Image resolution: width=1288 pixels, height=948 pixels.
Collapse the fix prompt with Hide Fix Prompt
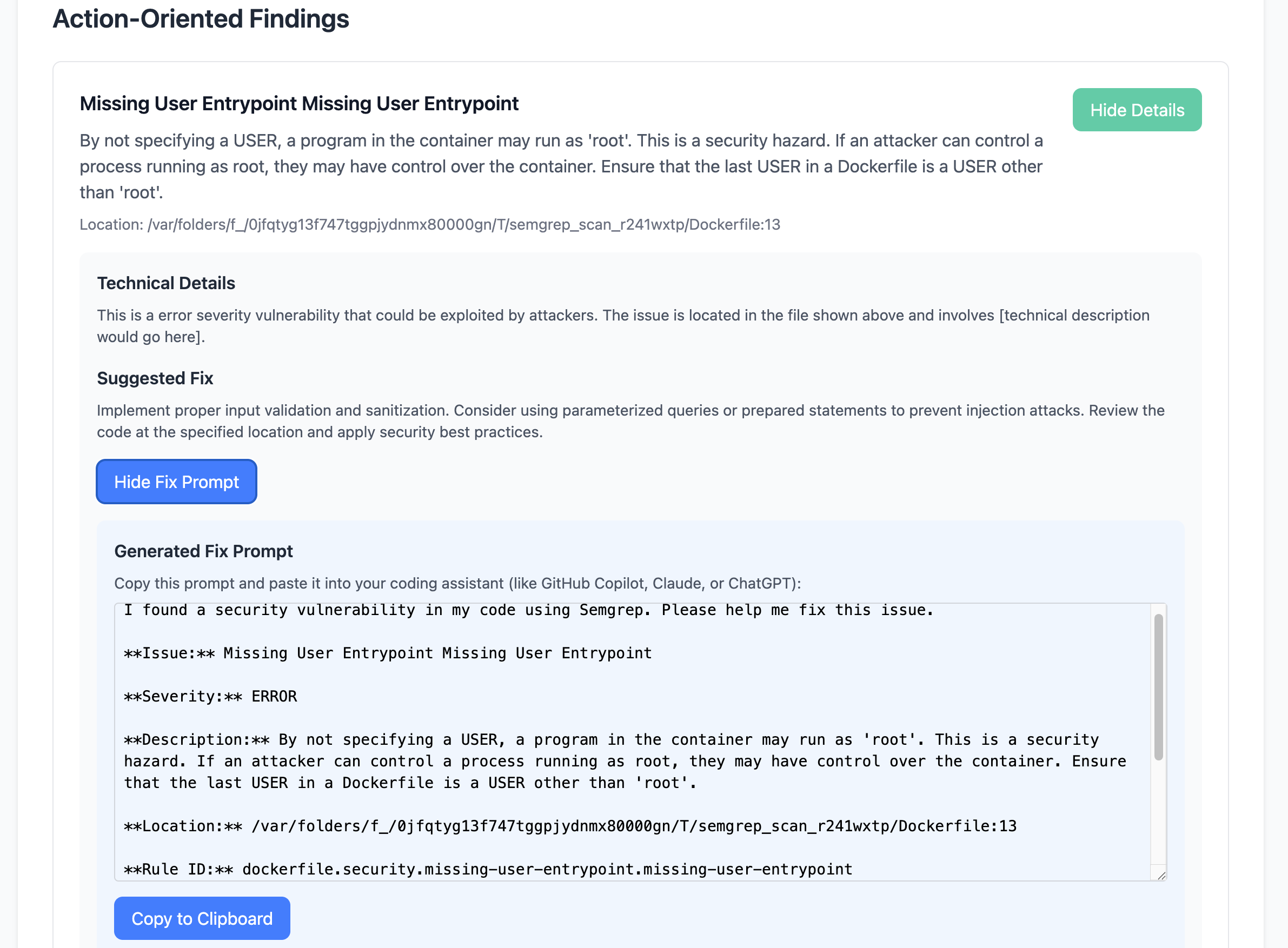point(176,482)
